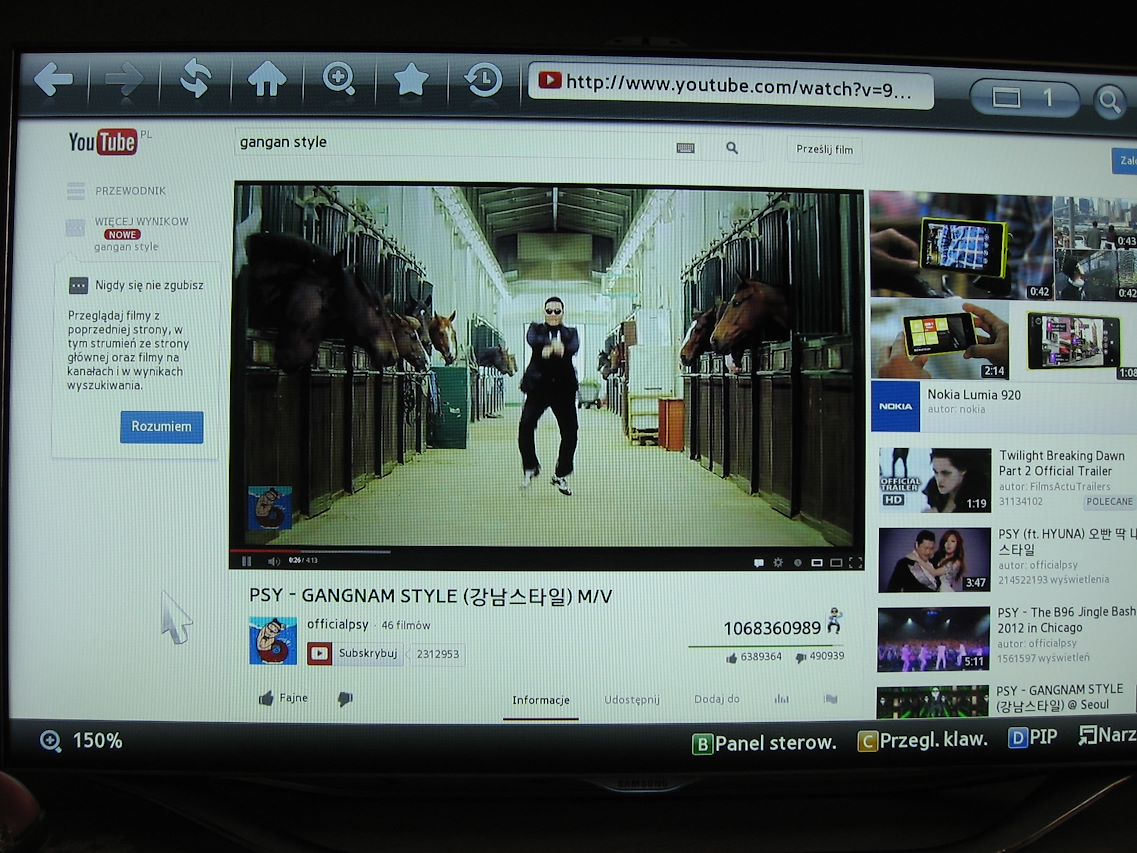The height and width of the screenshot is (853, 1137).
Task: Open browsing history clock icon
Action: coord(483,80)
